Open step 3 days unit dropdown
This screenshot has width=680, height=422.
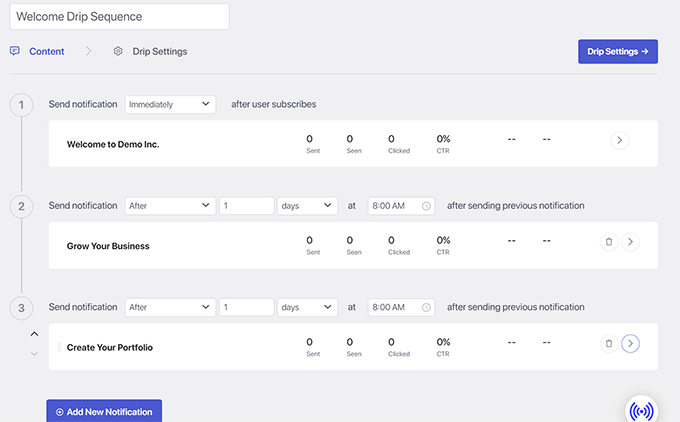tap(307, 307)
